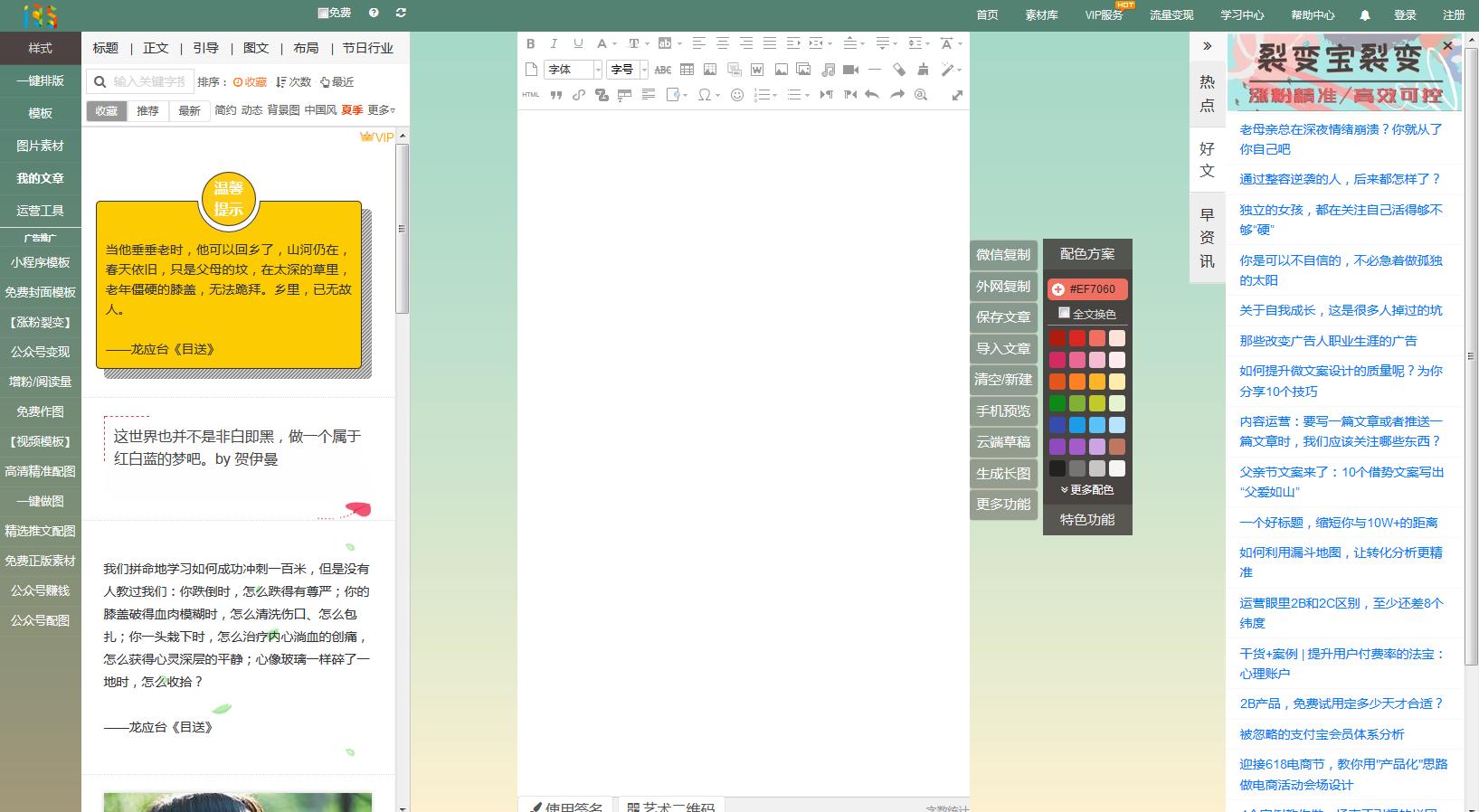
Task: Expand 更多 style filter options
Action: [382, 110]
